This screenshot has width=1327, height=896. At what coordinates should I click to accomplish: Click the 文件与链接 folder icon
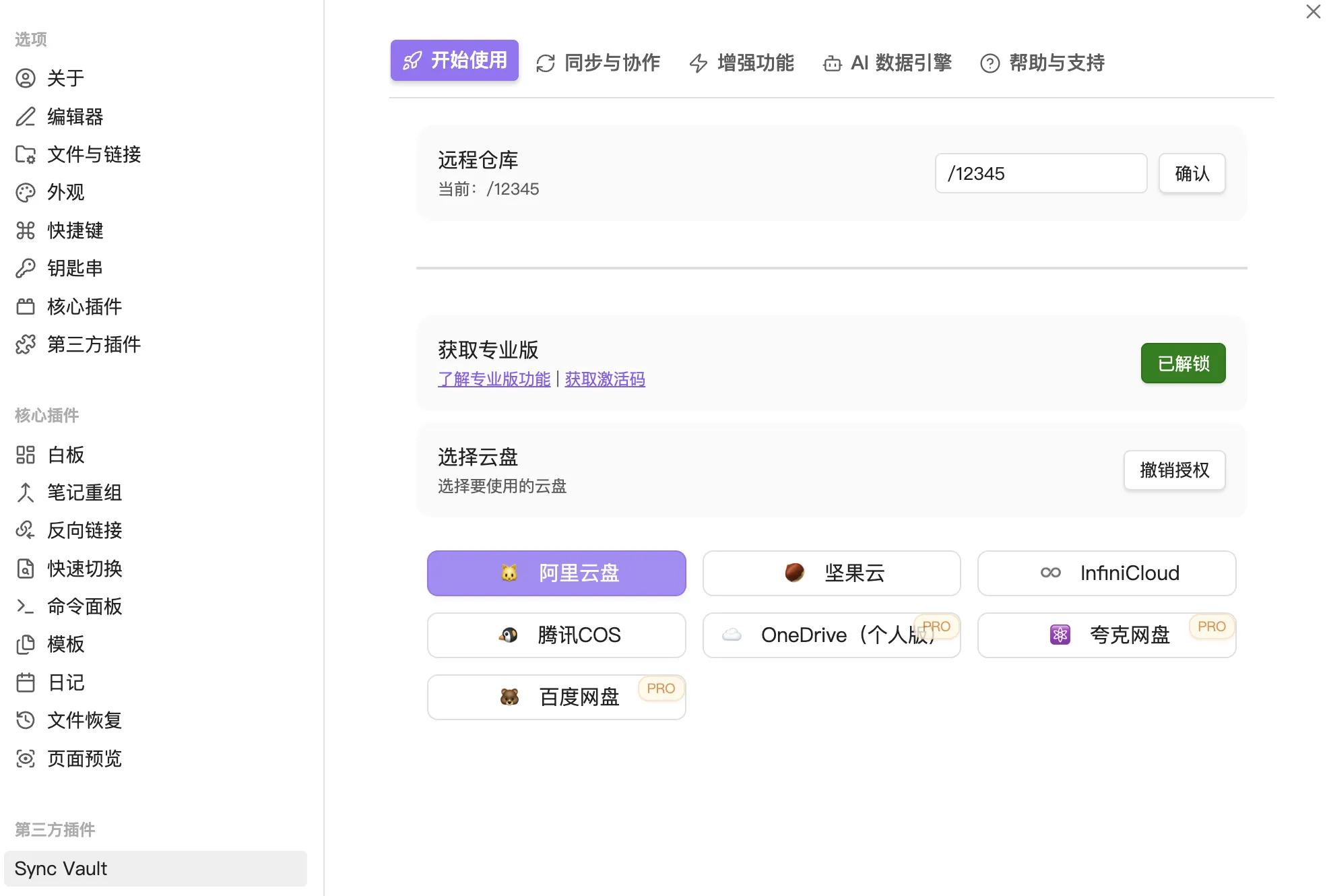(26, 154)
